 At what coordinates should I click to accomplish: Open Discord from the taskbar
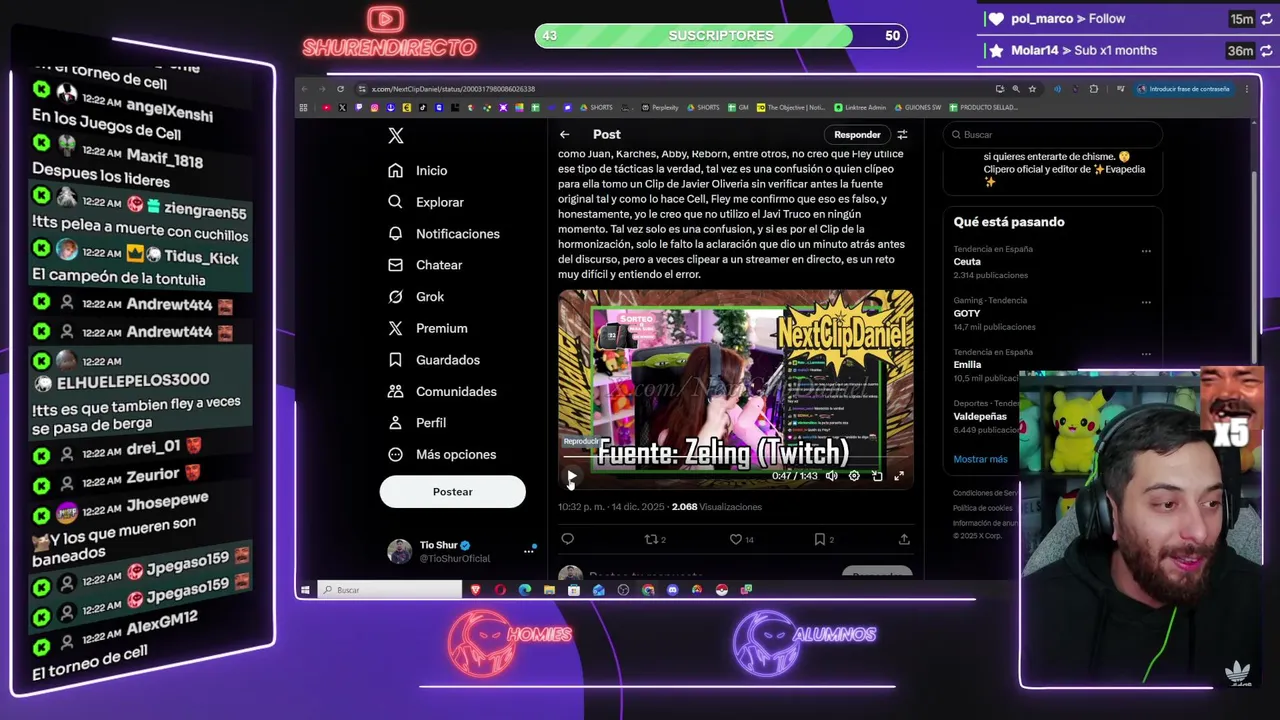coord(672,590)
